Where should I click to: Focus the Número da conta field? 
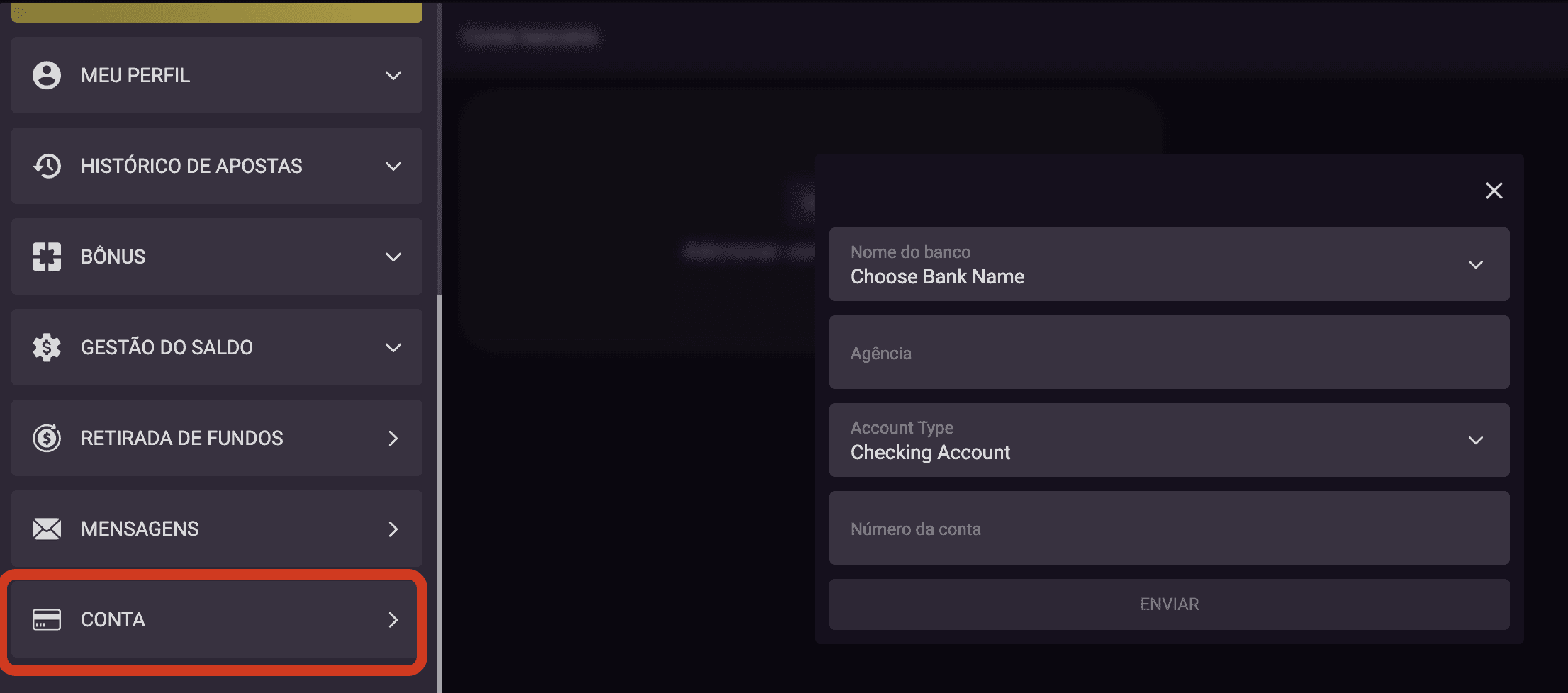(x=1170, y=528)
